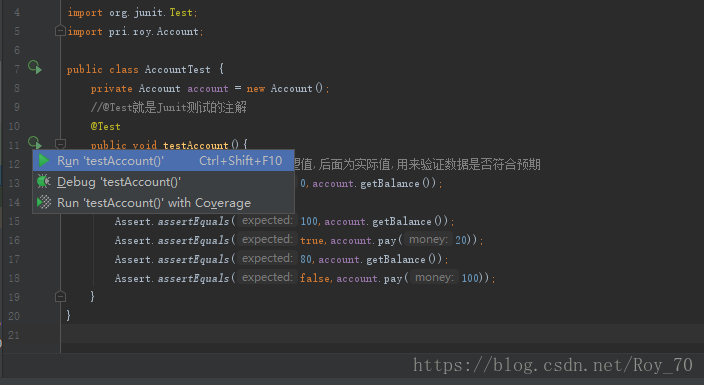Click the 'expected:' hint on line 17
The image size is (704, 385).
click(267, 258)
